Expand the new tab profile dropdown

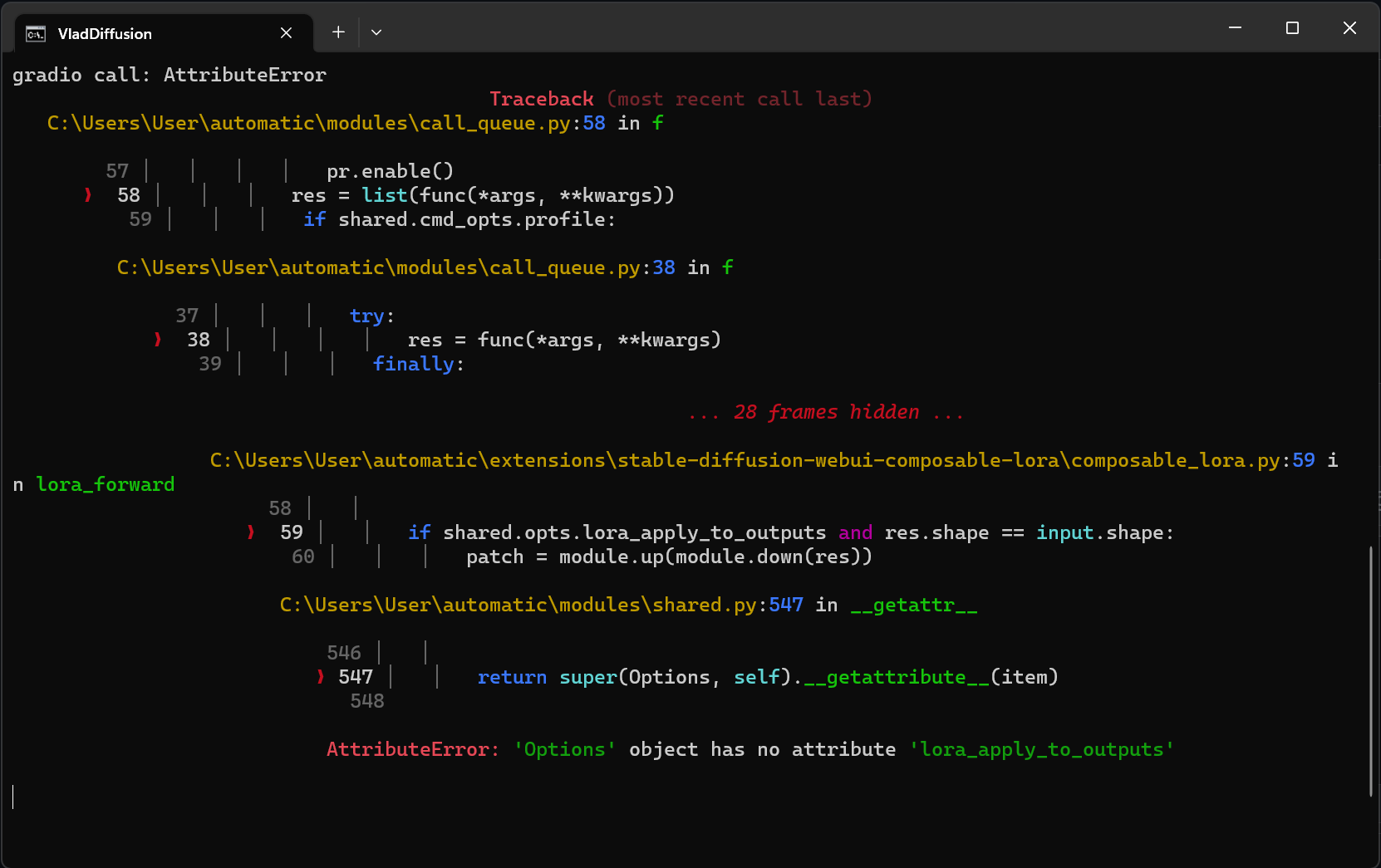point(376,32)
